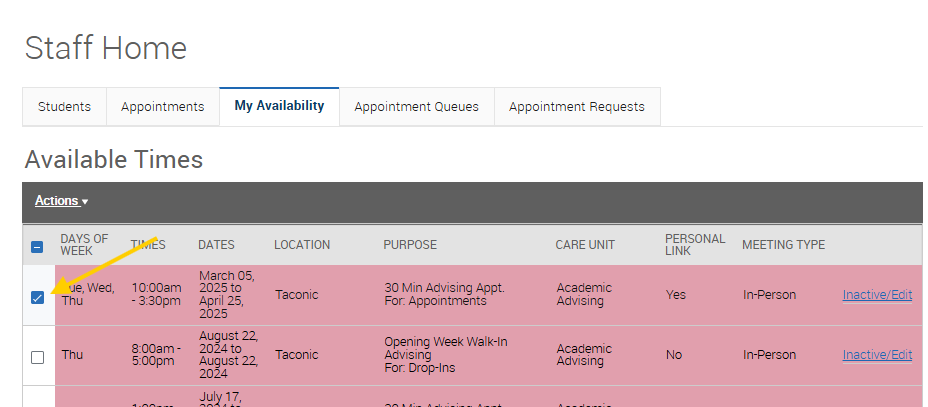Check the Thu 8:00am - 5:00pm availability checkbox
The image size is (928, 407).
click(x=38, y=357)
